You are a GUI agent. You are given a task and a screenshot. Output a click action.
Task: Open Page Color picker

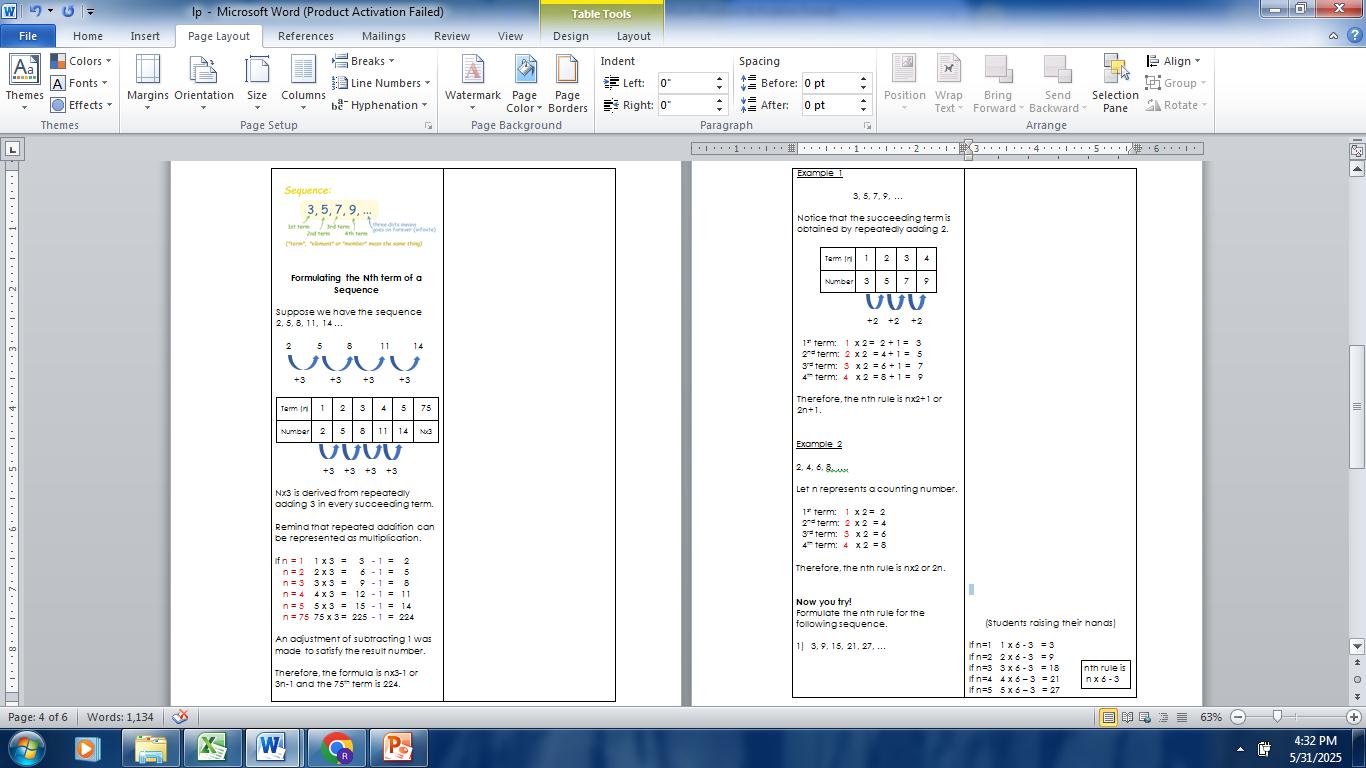[524, 83]
